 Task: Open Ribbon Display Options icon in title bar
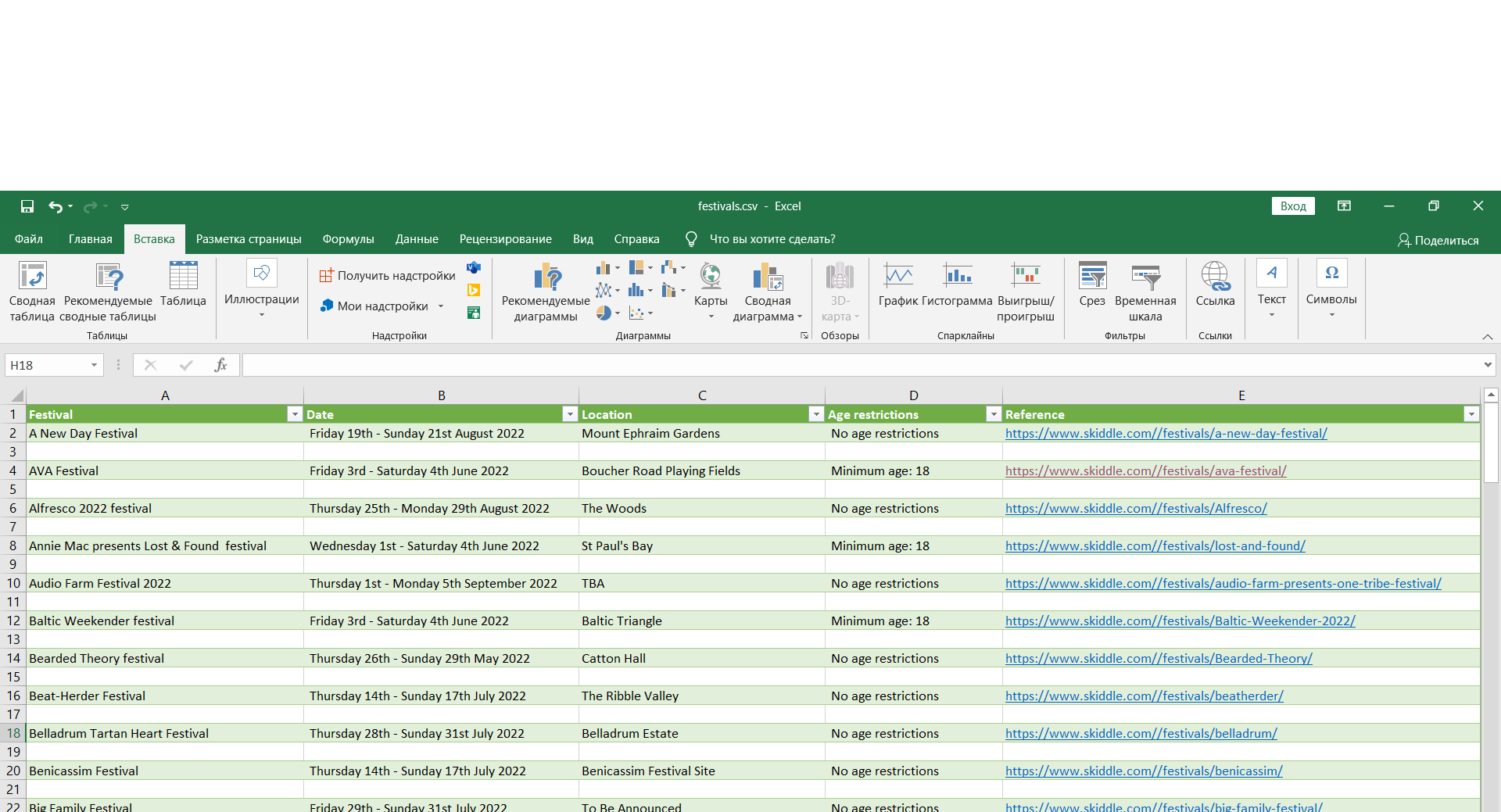[x=1344, y=206]
